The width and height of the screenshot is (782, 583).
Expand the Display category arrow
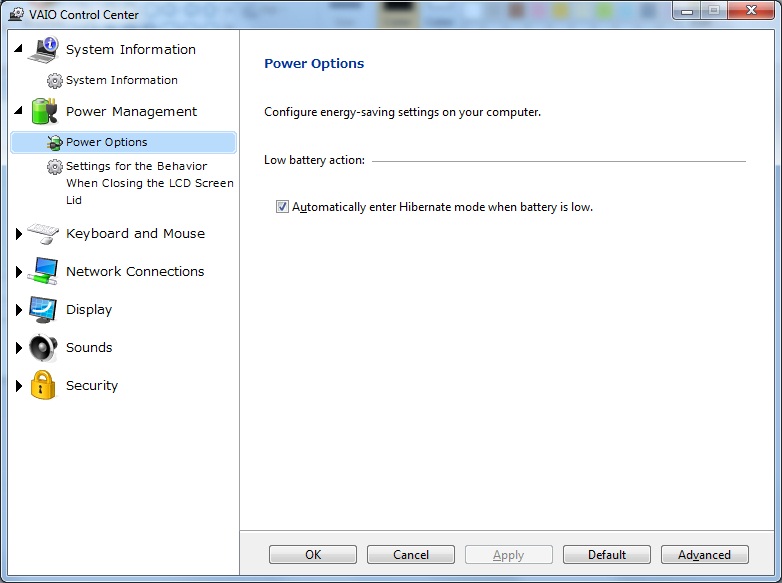click(x=19, y=310)
